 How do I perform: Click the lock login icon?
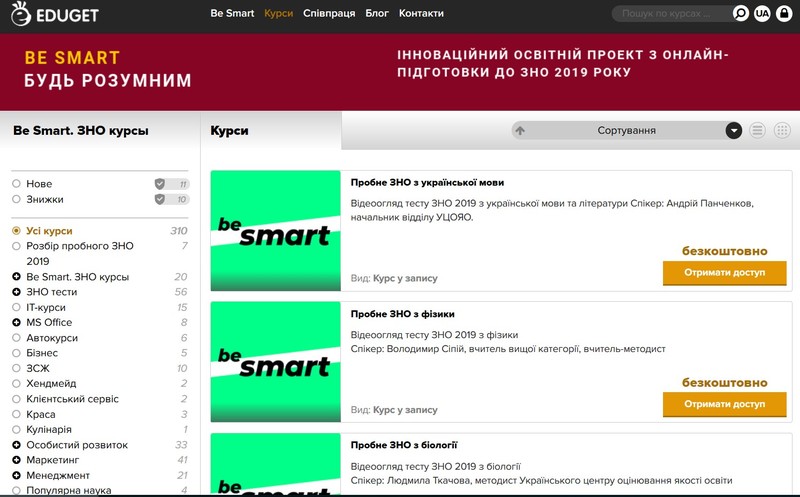pos(784,13)
